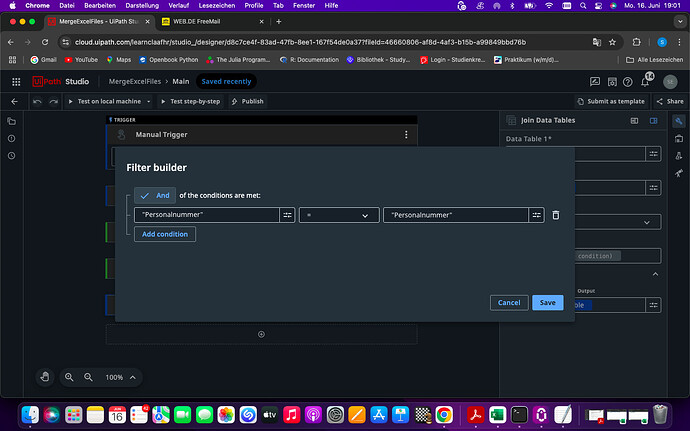Open Chrome tab search dropdown arrow
The width and height of the screenshot is (690, 431).
680,22
